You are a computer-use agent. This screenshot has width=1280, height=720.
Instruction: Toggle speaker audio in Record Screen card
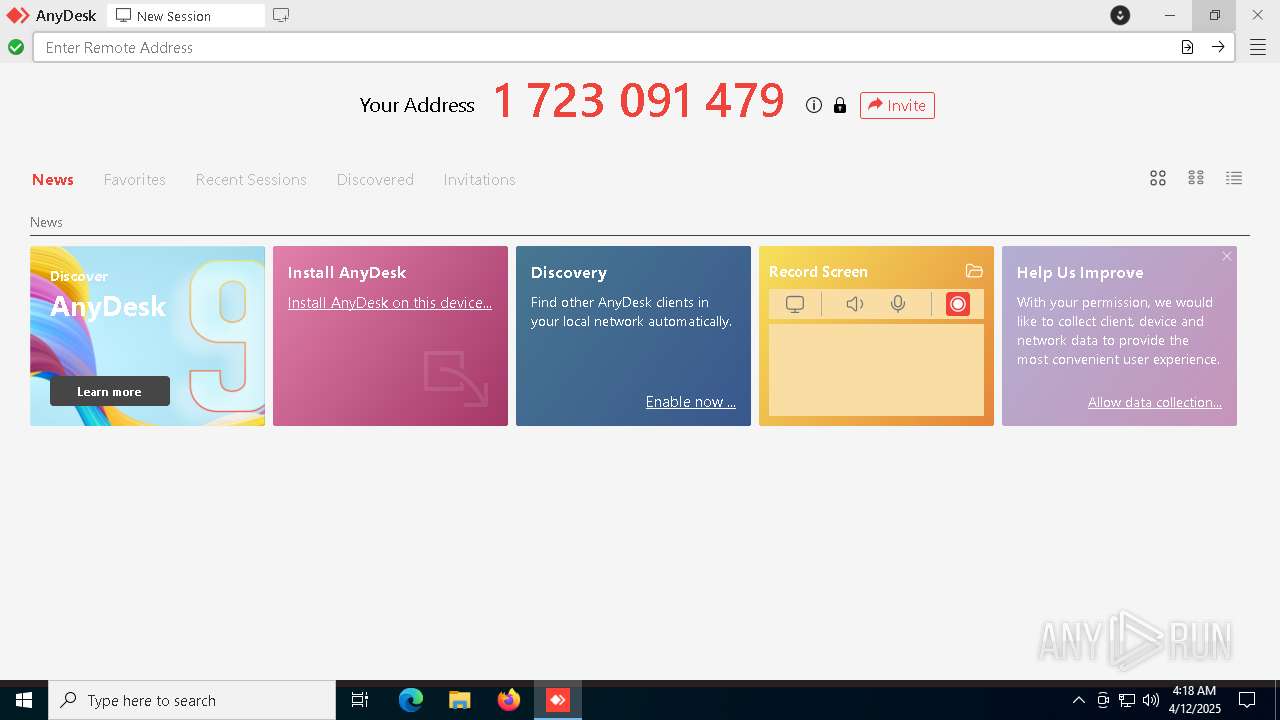(854, 304)
